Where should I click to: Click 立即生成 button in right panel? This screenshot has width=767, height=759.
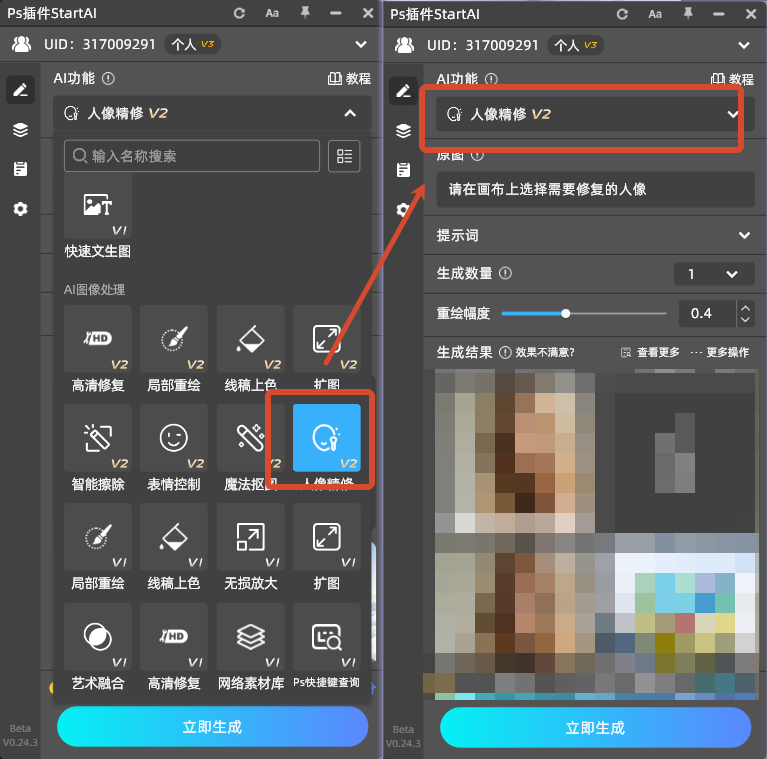coord(595,727)
